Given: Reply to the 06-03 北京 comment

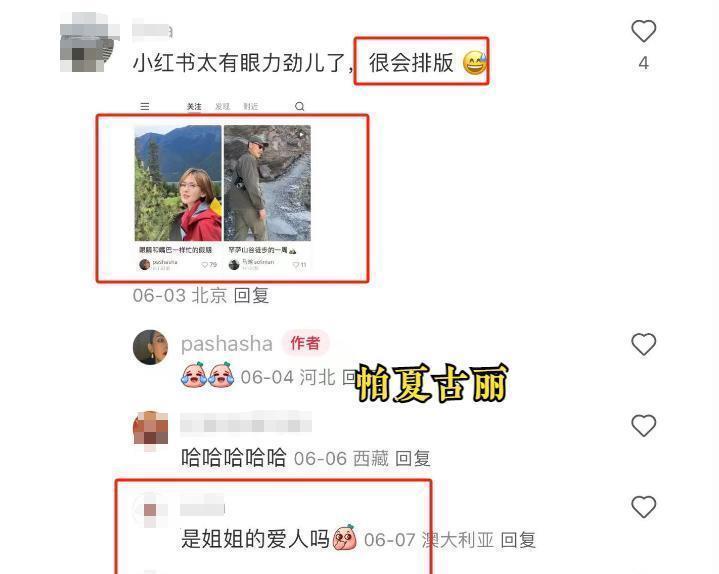Looking at the screenshot, I should pos(251,295).
